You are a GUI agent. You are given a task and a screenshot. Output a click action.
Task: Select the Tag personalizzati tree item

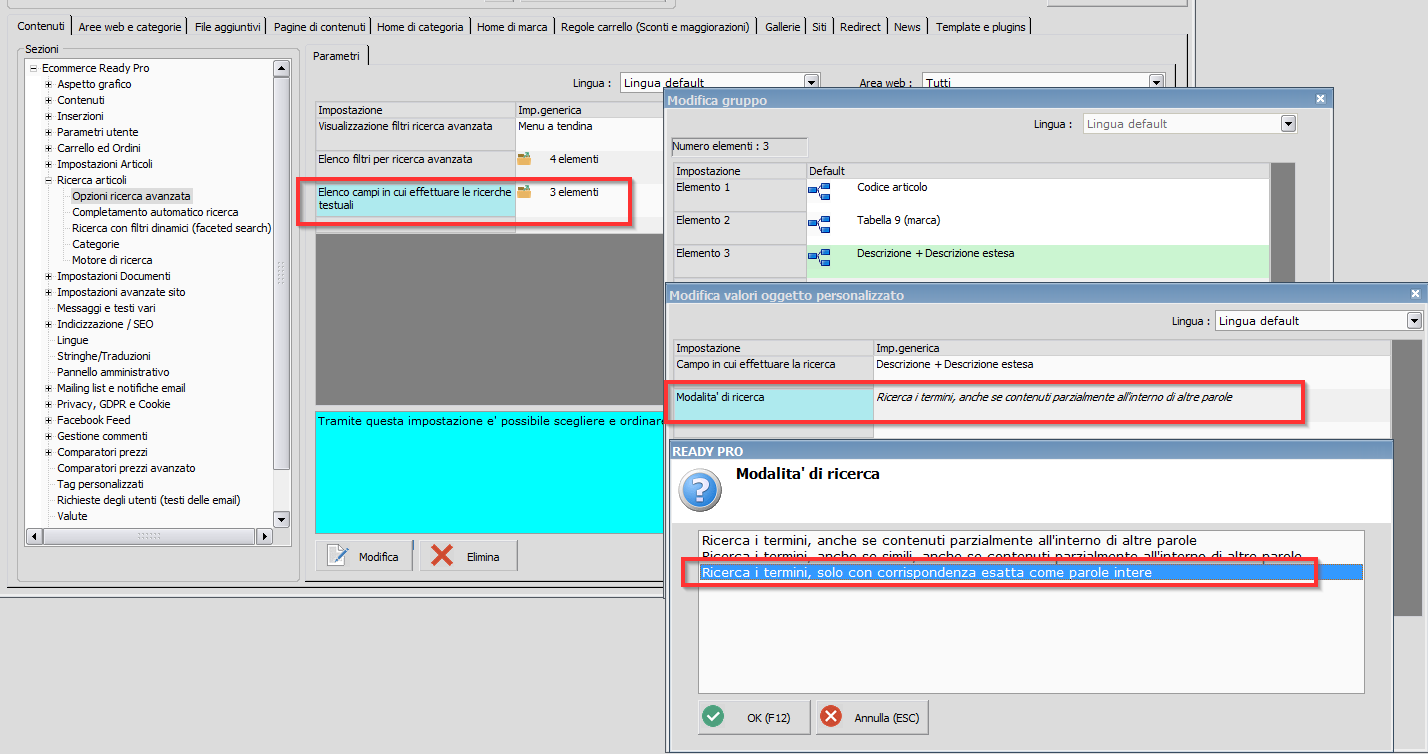coord(100,484)
